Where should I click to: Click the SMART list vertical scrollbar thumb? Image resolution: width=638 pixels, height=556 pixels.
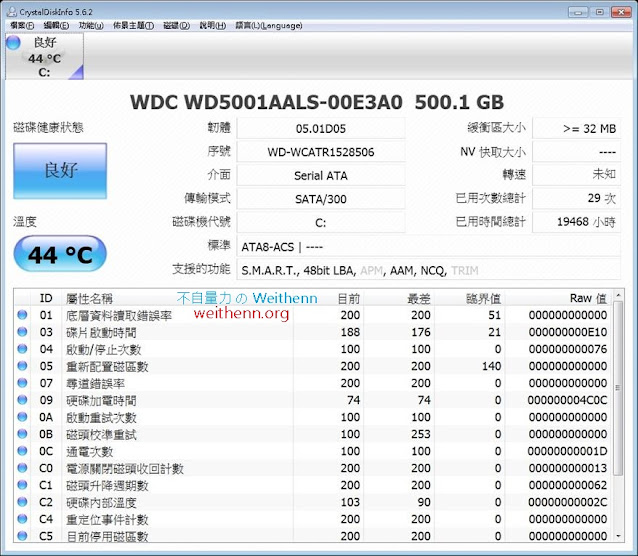618,388
